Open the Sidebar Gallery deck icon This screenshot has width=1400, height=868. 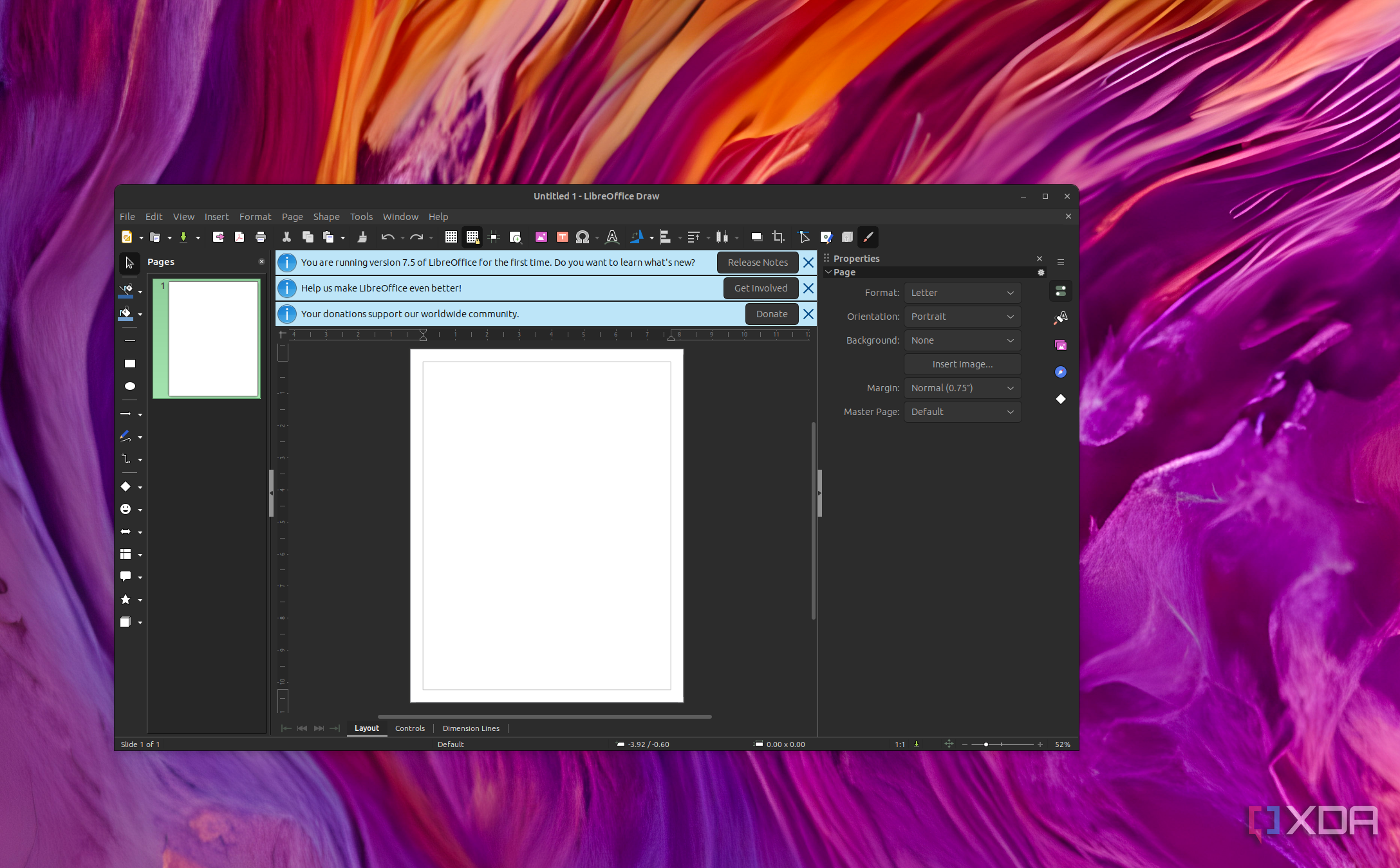pos(1061,346)
